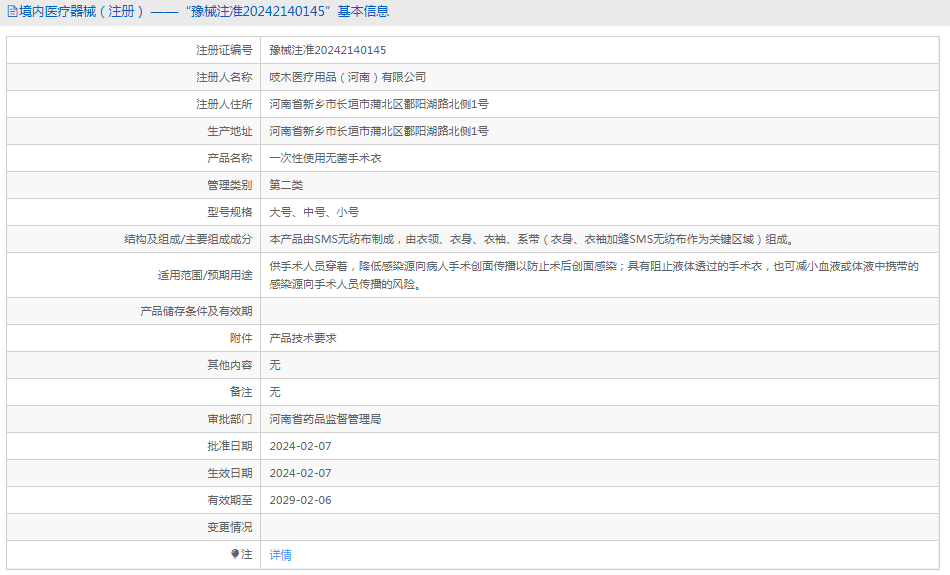950x575 pixels.
Task: Select the 无 value in 其他内容 row
Action: [275, 365]
